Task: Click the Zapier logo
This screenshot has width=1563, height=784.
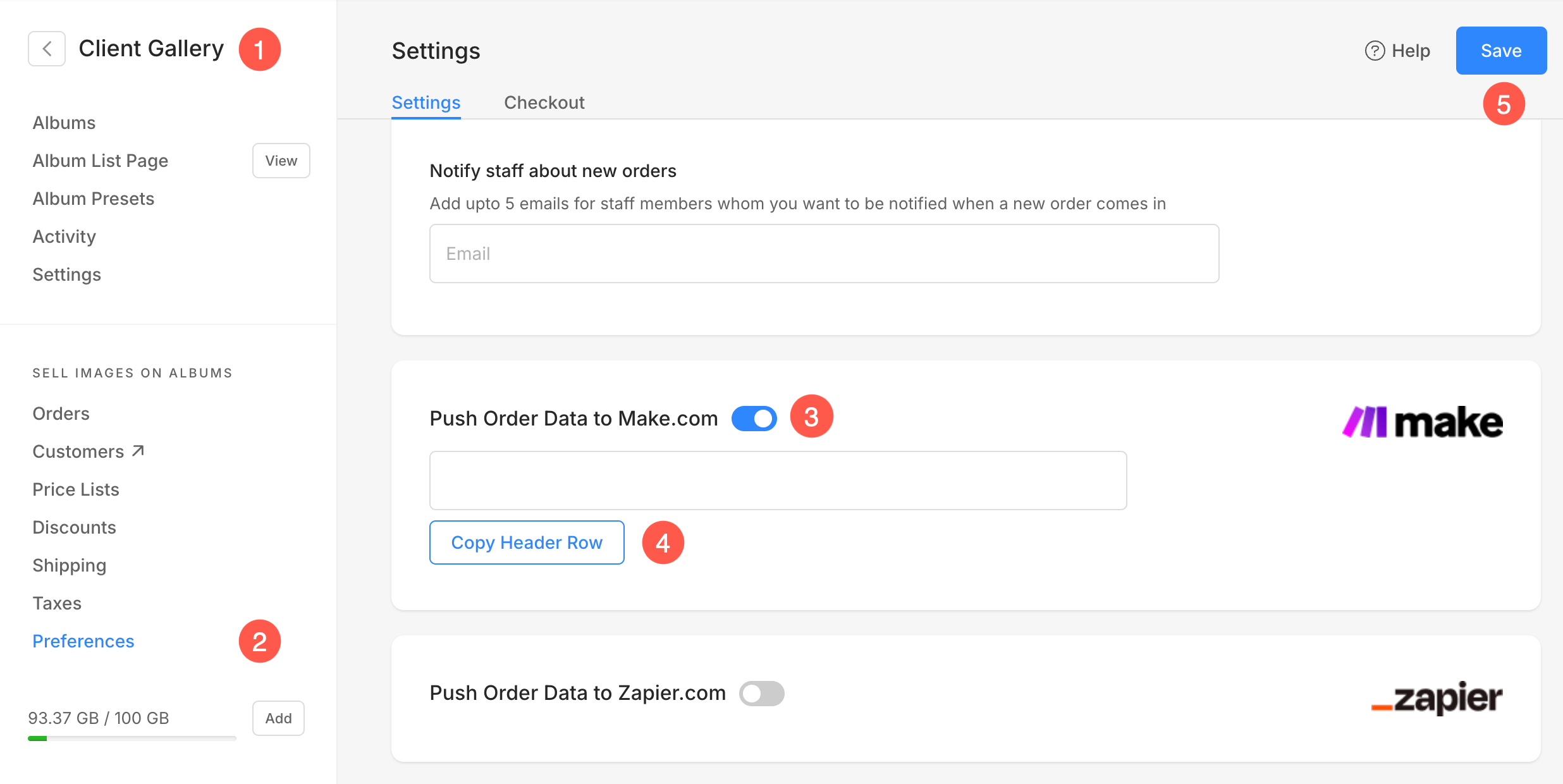Action: pos(1437,698)
